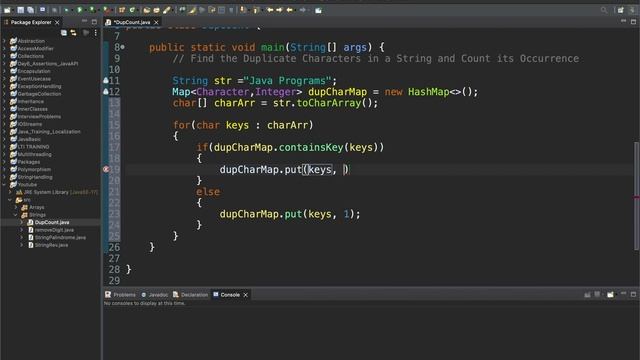Image resolution: width=640 pixels, height=360 pixels.
Task: Launch Coverage mode from the toolbar
Action: coord(93,10)
